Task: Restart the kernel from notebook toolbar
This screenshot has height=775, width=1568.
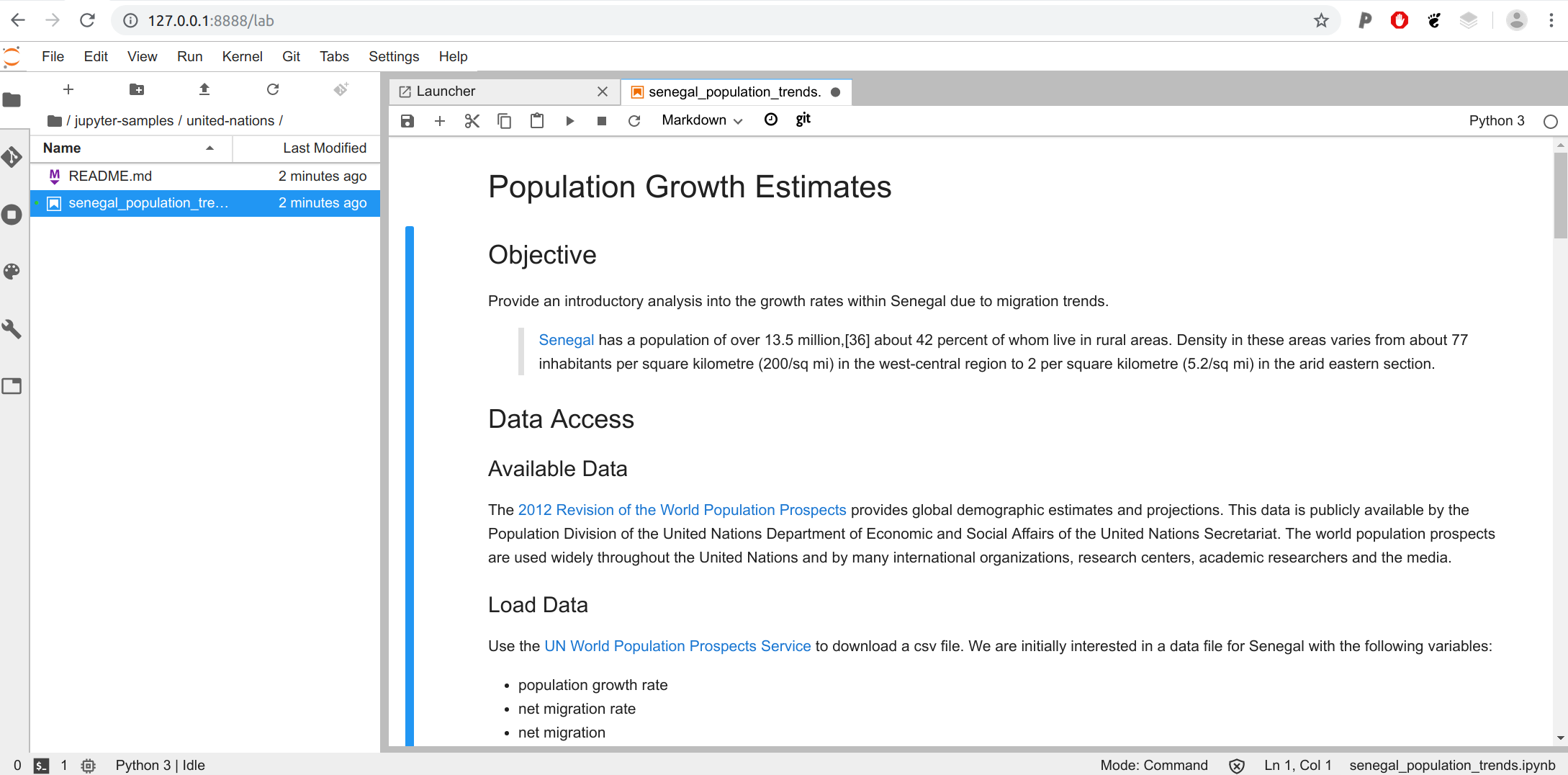Action: 634,121
